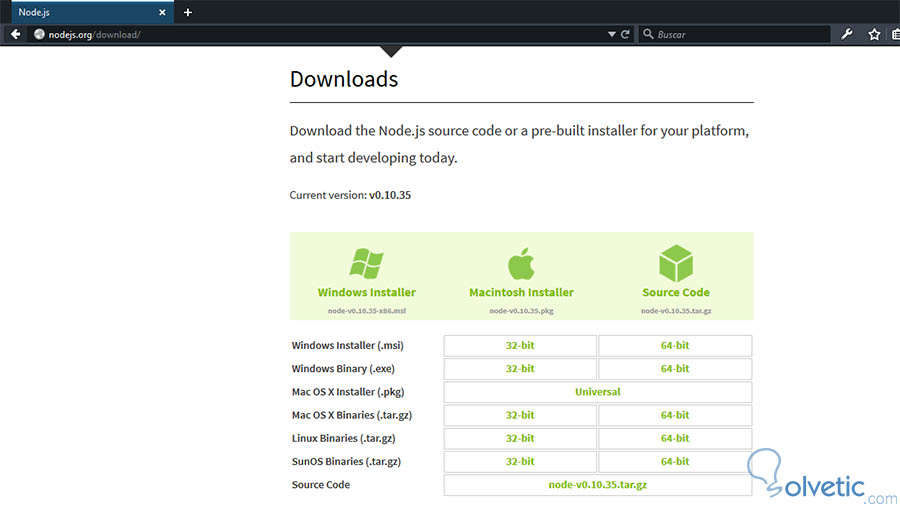Click node-v0.10.35.tar.gz under Source Code icon
Screen dimensions: 900x506
click(676, 311)
